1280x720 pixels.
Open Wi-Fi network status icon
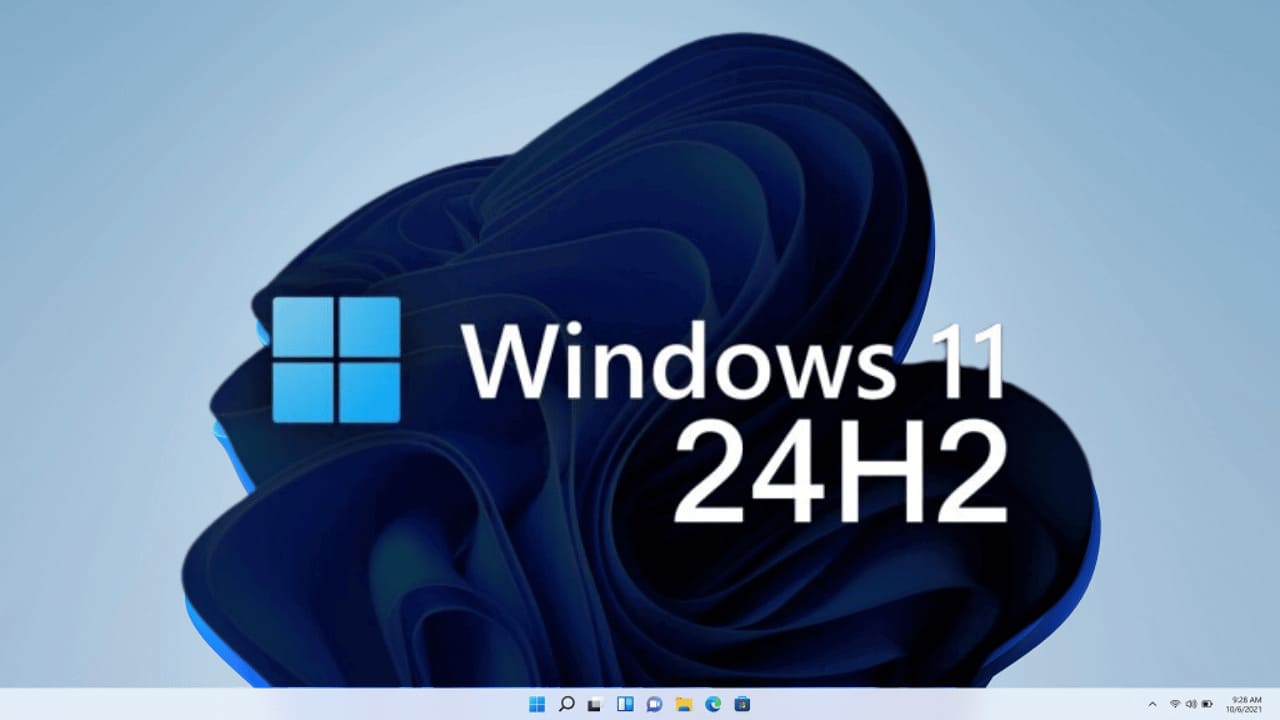(x=1175, y=704)
